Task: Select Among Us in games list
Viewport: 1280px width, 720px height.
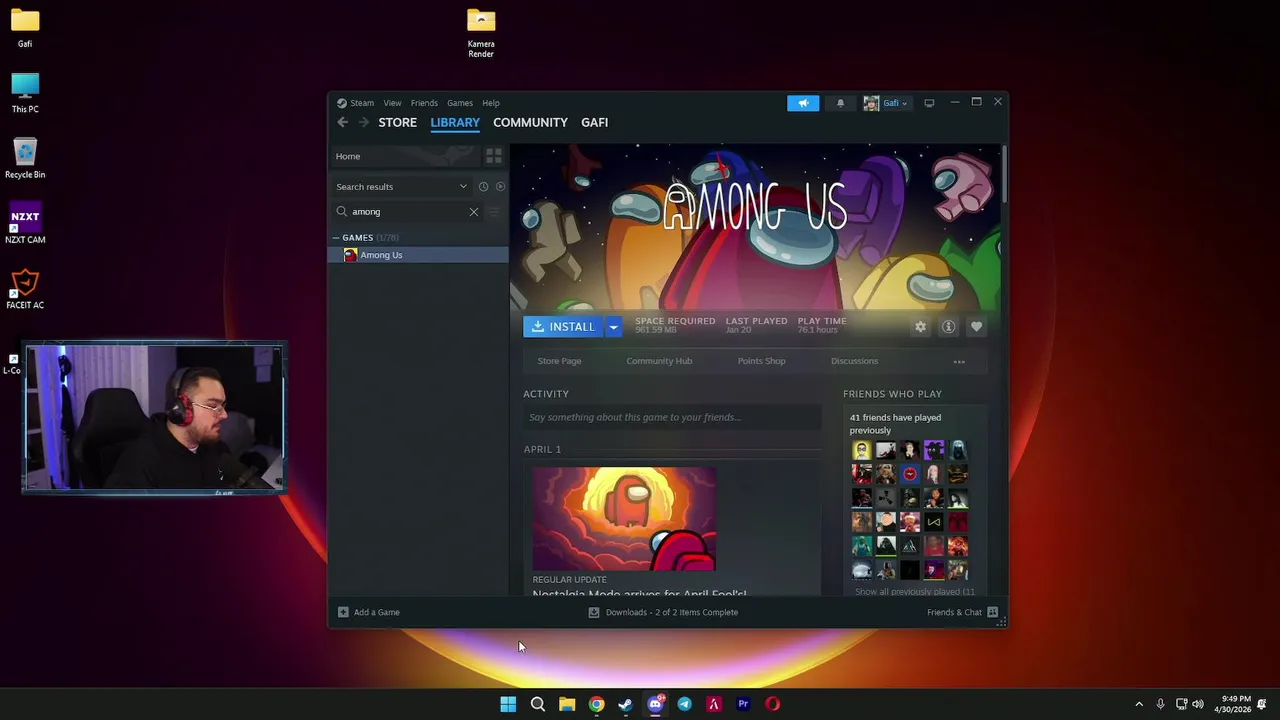Action: pyautogui.click(x=419, y=255)
